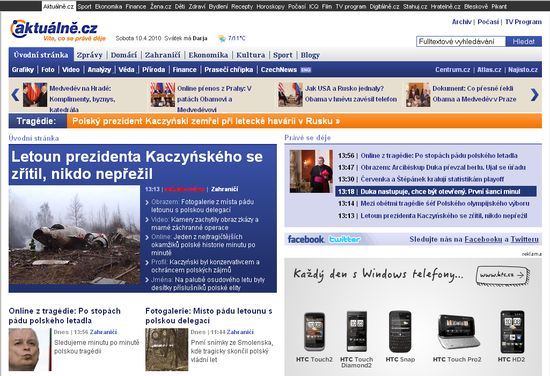550x376 pixels.
Task: Open 13:56 Online z tragédie news item
Action: [x=439, y=155]
